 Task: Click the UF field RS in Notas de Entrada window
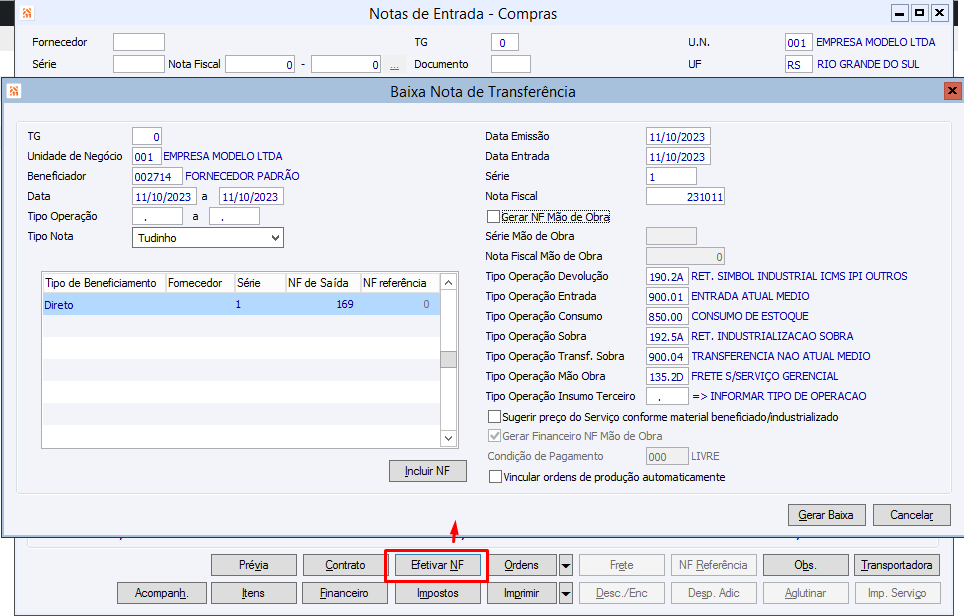coord(799,65)
